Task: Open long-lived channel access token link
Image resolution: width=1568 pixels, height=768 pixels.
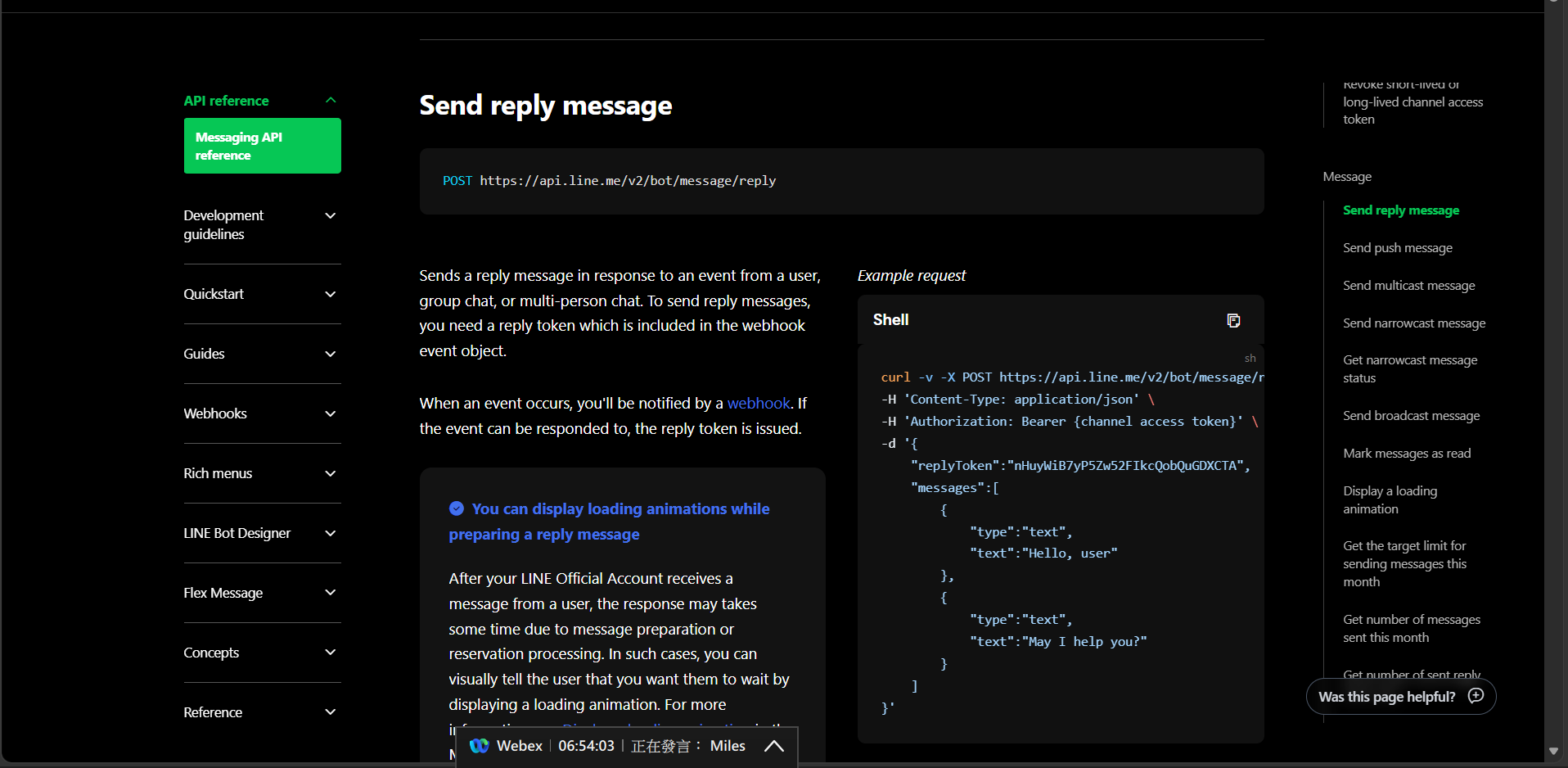Action: [1413, 102]
